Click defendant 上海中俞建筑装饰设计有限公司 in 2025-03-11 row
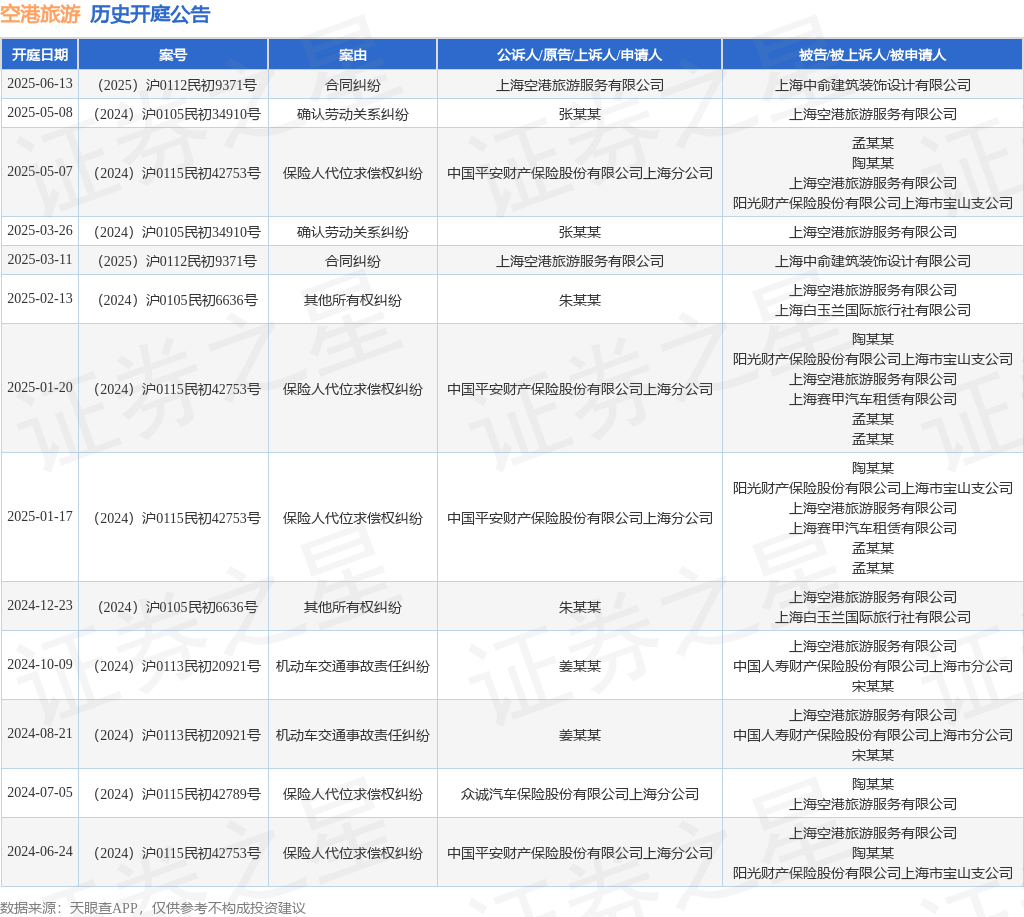The height and width of the screenshot is (917, 1024). coord(873,261)
